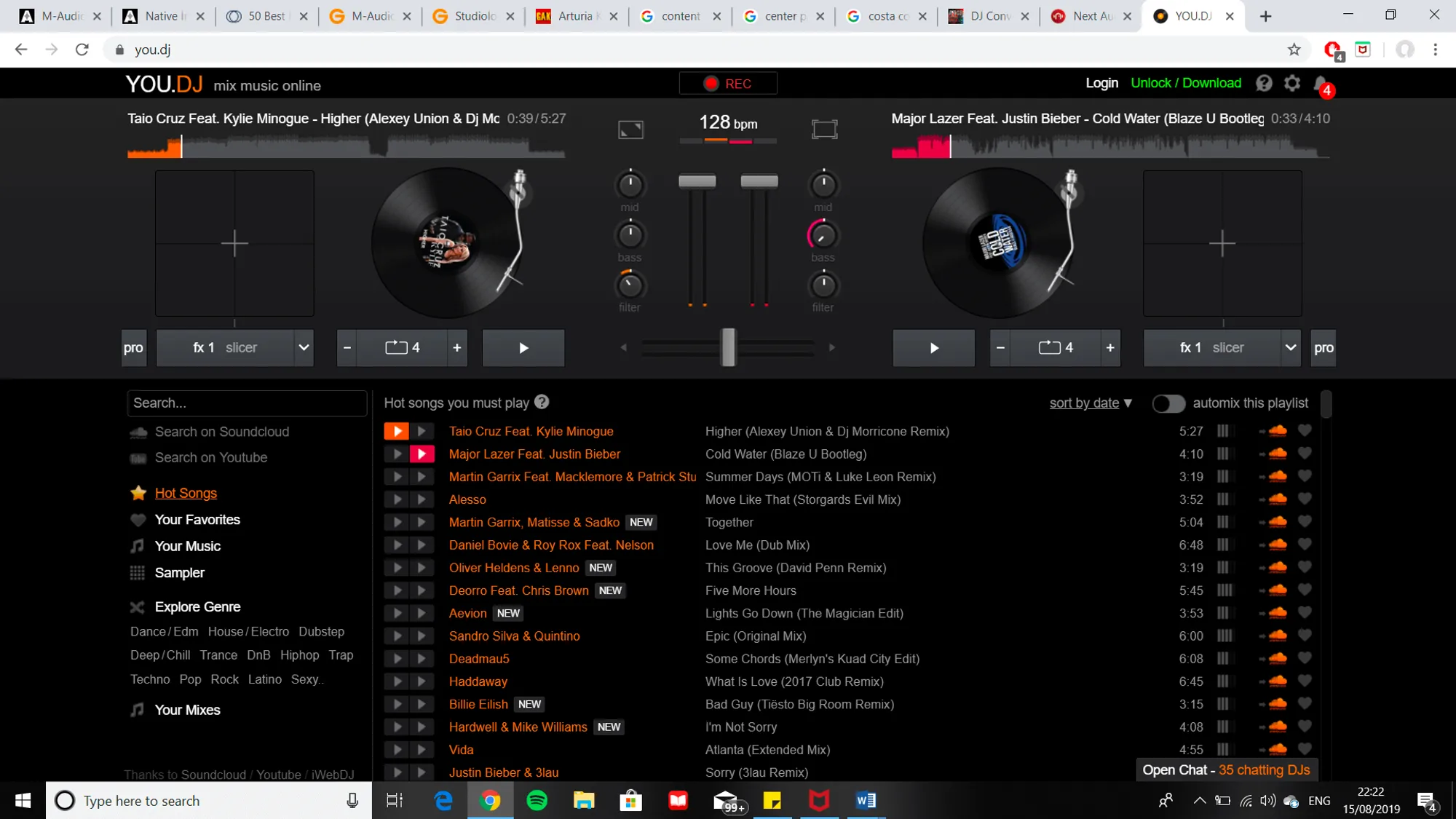1456x819 pixels.
Task: Favorite the Alesso track with heart icon
Action: click(1305, 499)
